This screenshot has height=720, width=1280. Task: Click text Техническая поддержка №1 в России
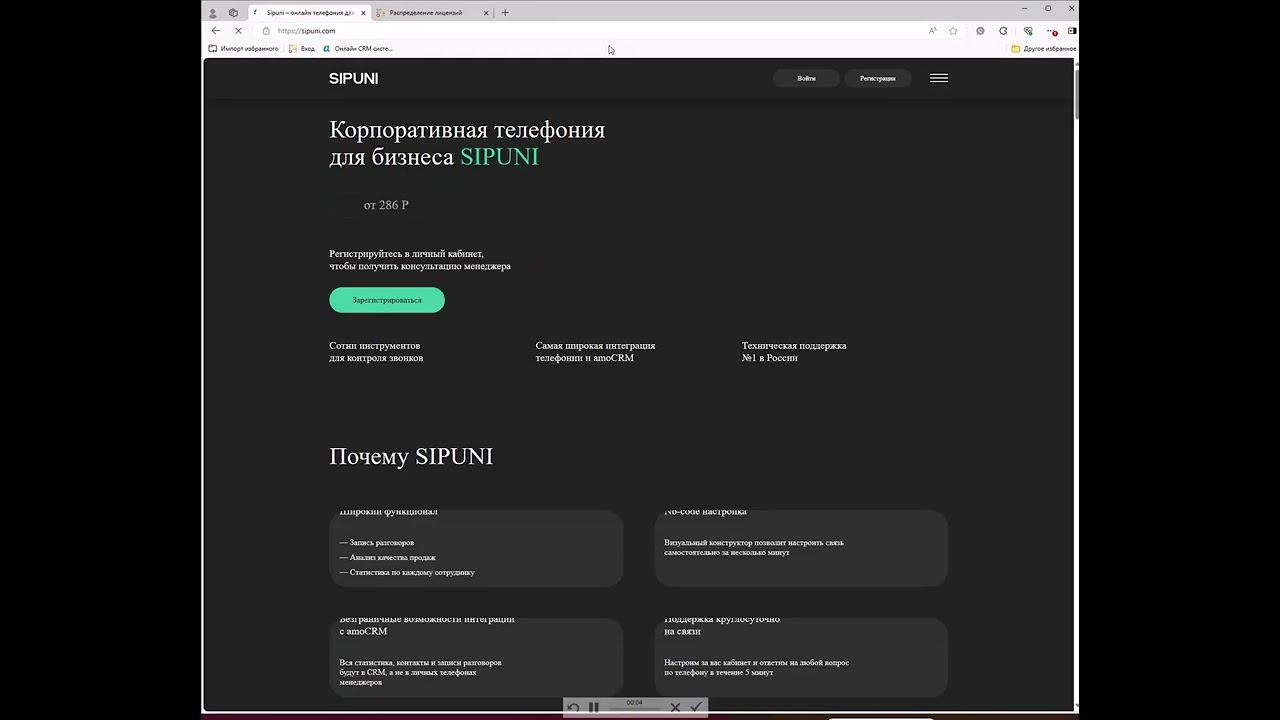tap(794, 351)
